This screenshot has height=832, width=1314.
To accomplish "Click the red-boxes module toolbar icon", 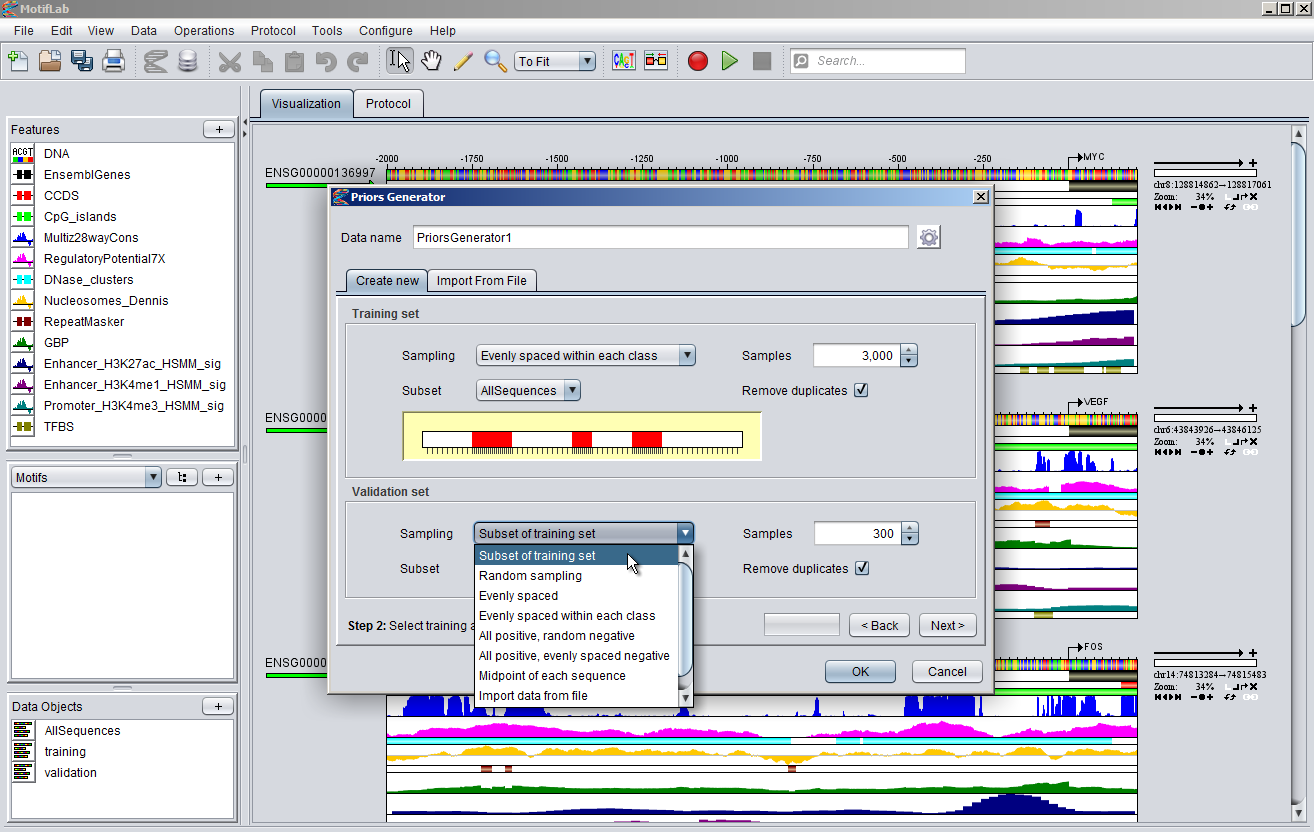I will coord(656,61).
